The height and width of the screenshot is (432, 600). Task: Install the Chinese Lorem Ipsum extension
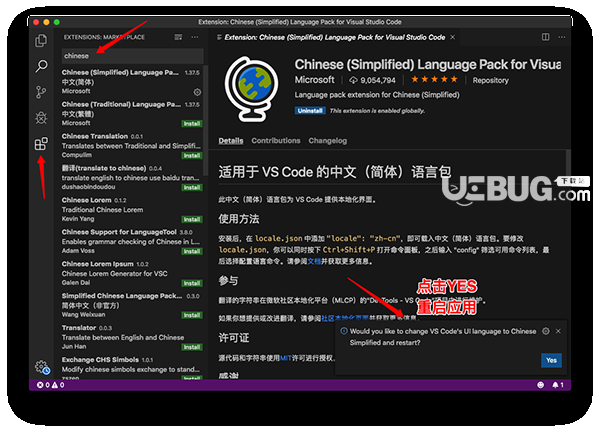(192, 284)
